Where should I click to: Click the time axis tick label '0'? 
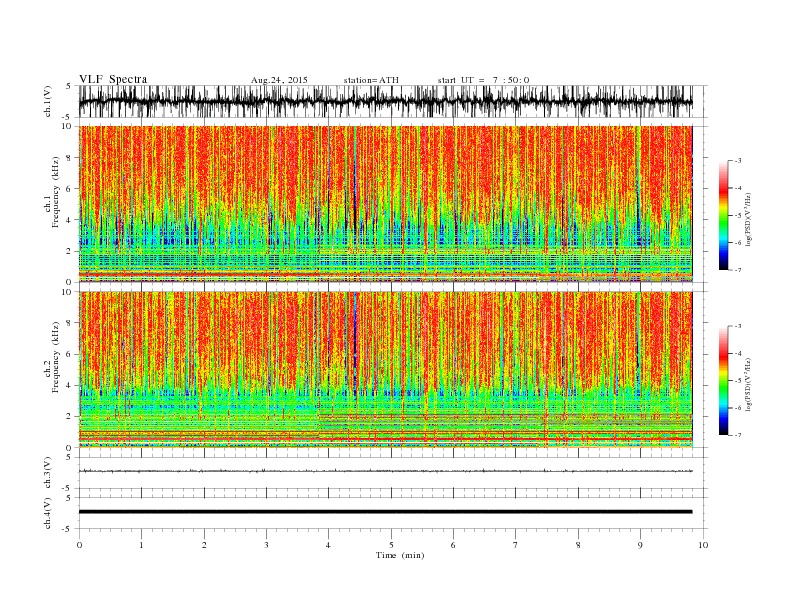point(79,545)
